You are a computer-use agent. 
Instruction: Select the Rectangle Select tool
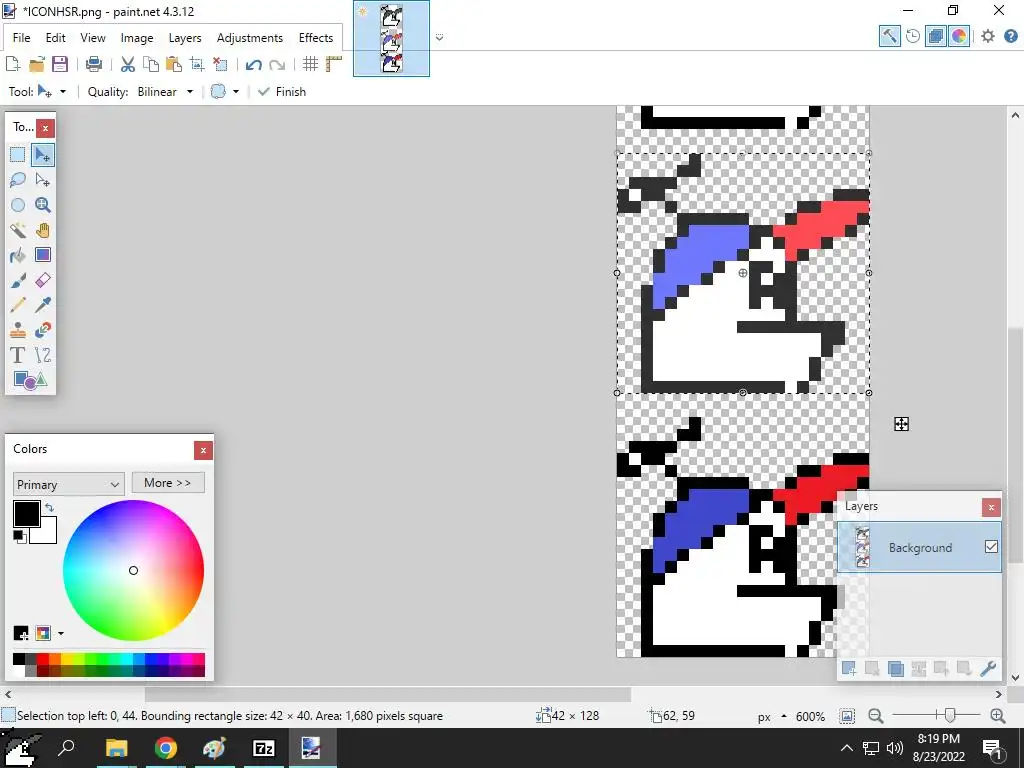click(18, 155)
